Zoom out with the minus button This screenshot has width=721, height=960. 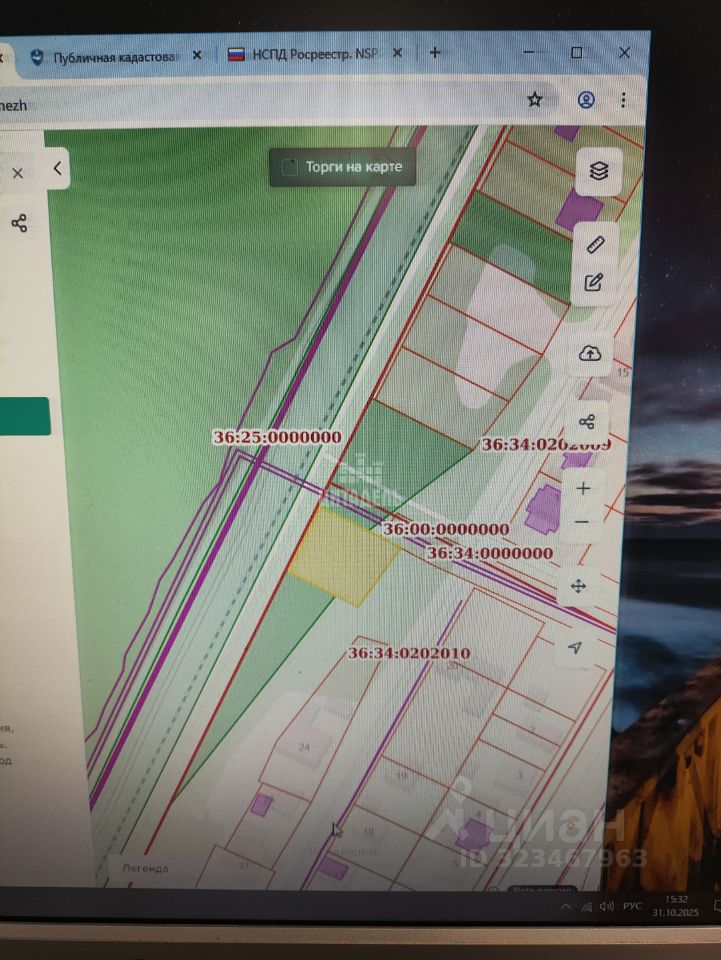click(x=582, y=522)
